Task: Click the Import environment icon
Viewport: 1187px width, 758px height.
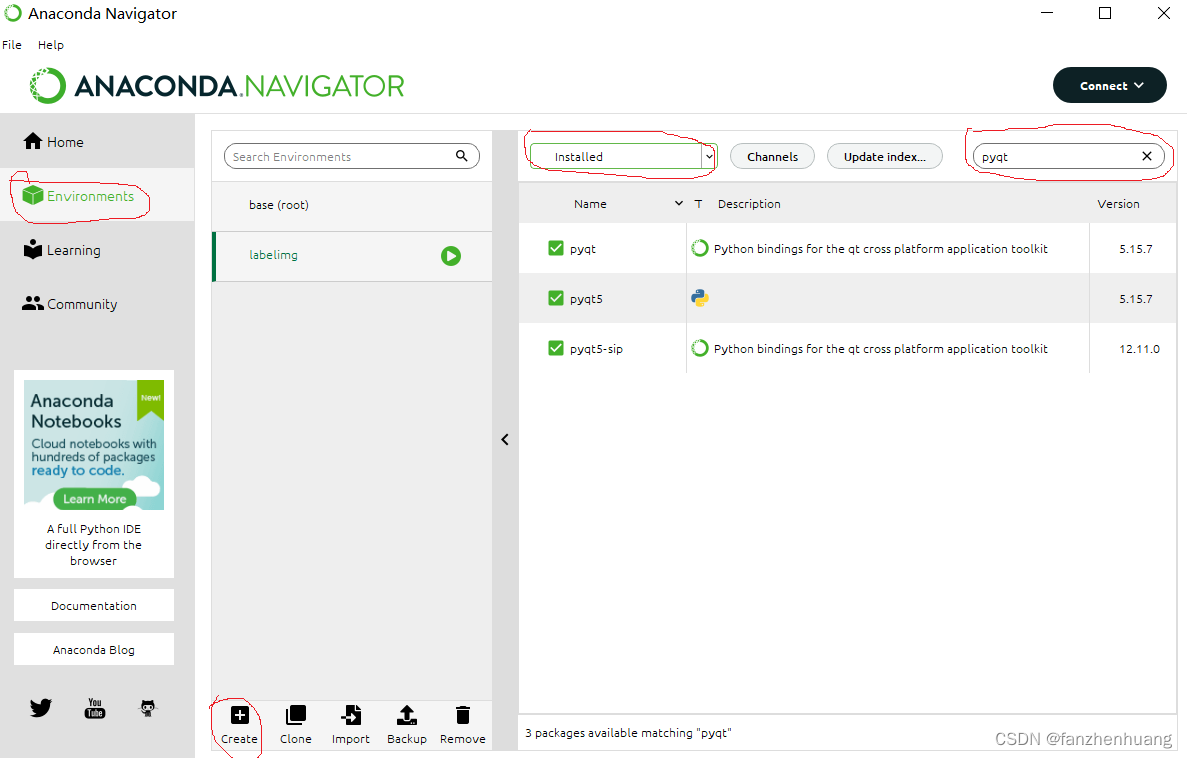Action: [x=350, y=715]
